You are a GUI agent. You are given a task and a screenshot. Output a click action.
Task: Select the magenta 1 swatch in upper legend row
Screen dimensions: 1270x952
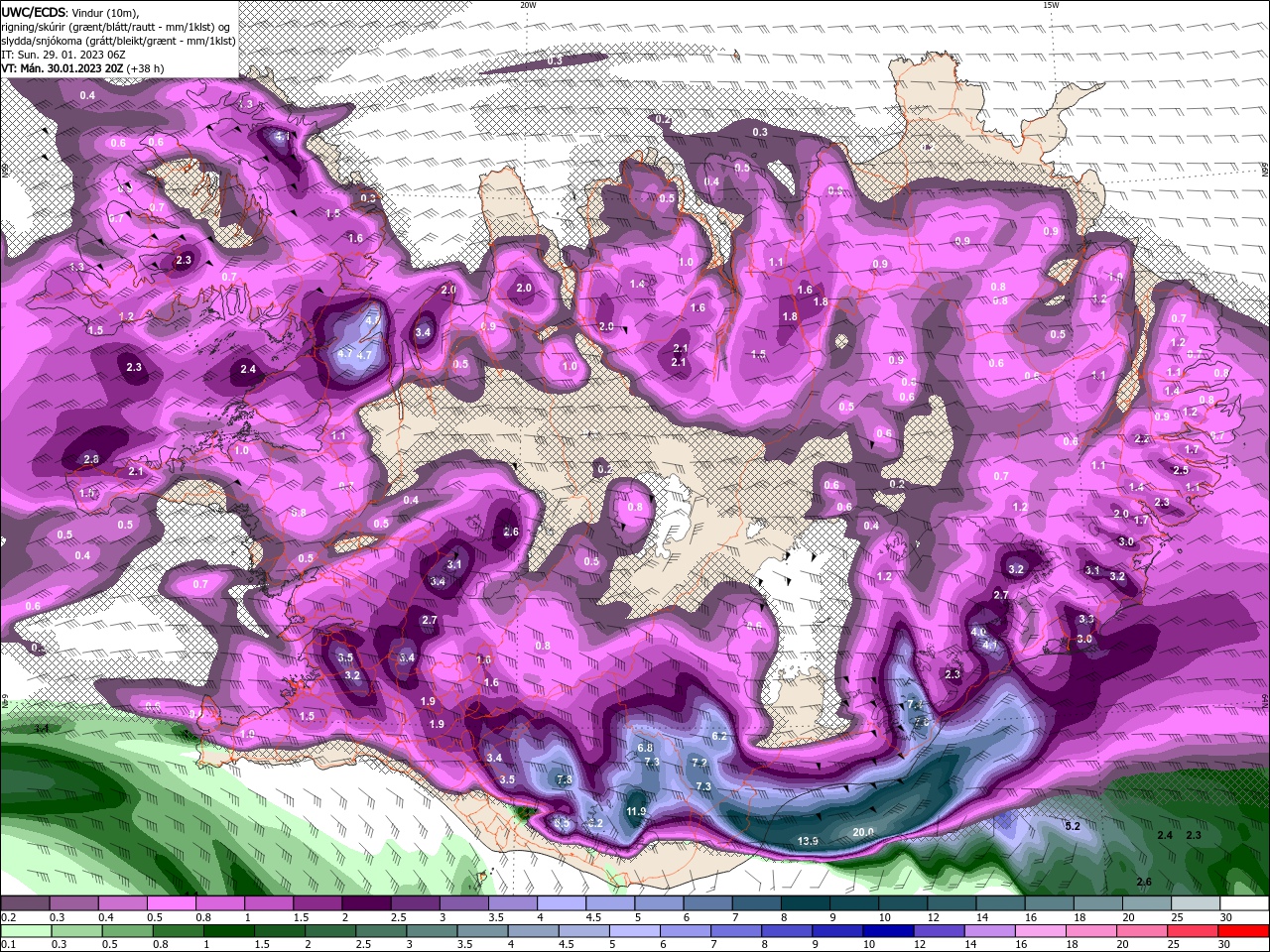tap(268, 904)
